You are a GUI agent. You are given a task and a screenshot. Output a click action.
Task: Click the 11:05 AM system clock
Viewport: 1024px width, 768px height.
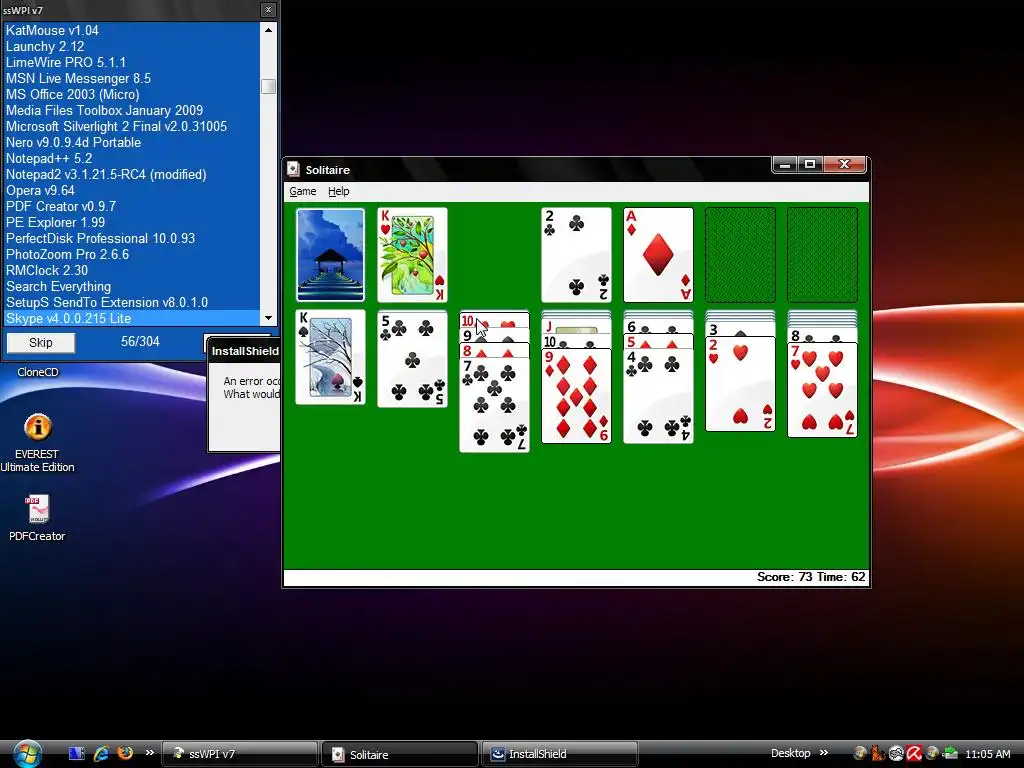[x=987, y=754]
